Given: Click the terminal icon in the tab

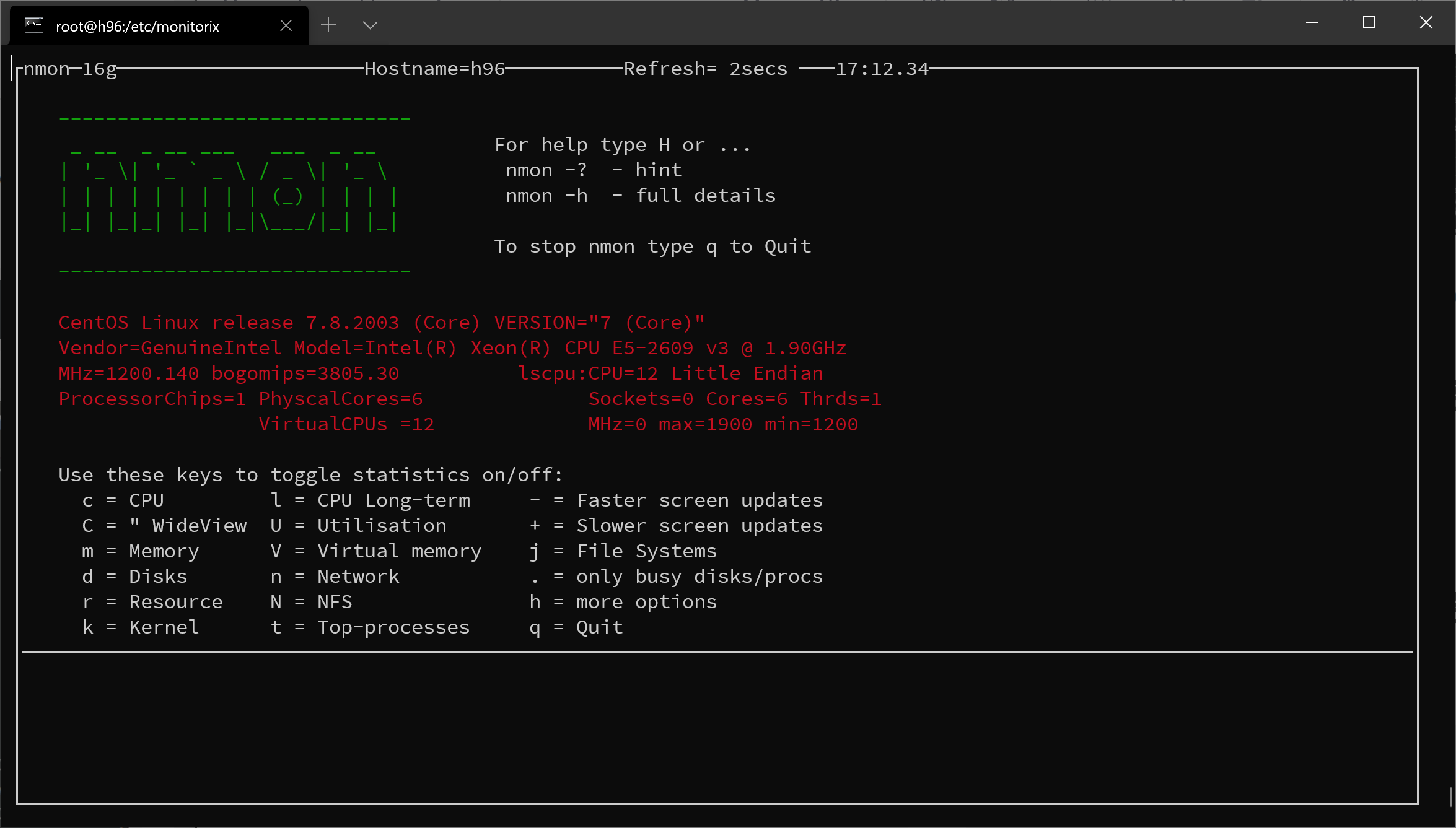Looking at the screenshot, I should coord(34,25).
